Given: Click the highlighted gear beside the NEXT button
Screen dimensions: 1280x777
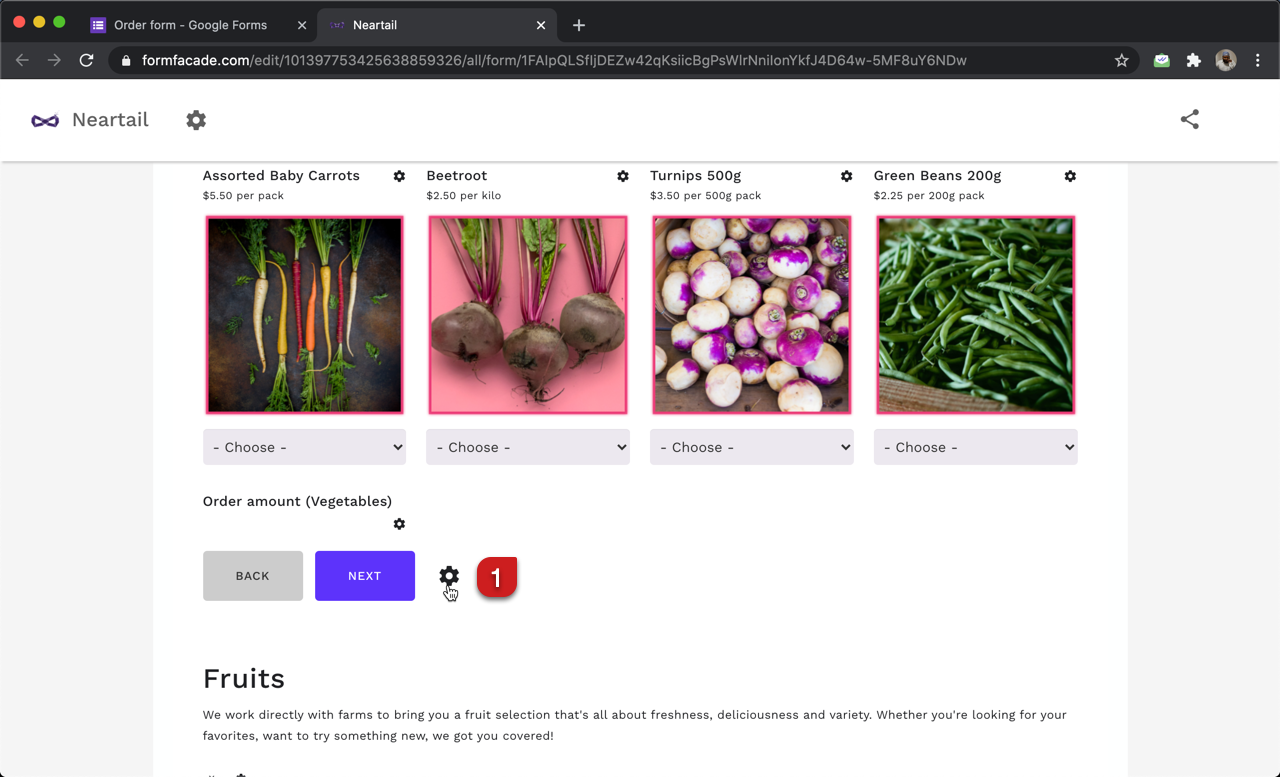Looking at the screenshot, I should pyautogui.click(x=448, y=576).
